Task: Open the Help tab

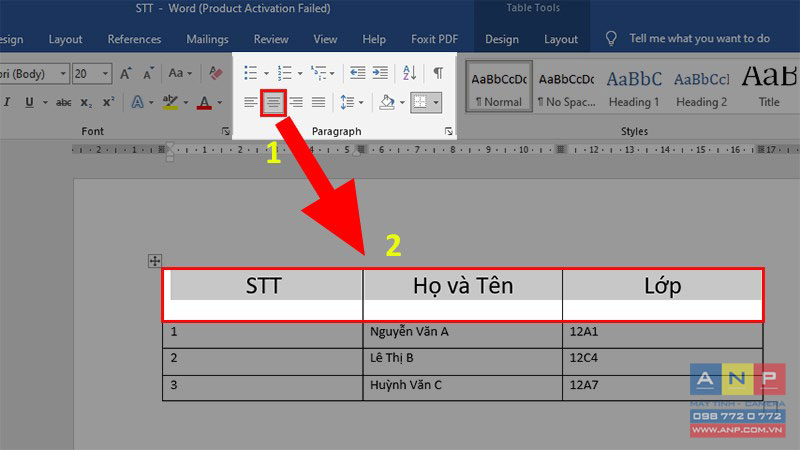Action: pos(374,39)
